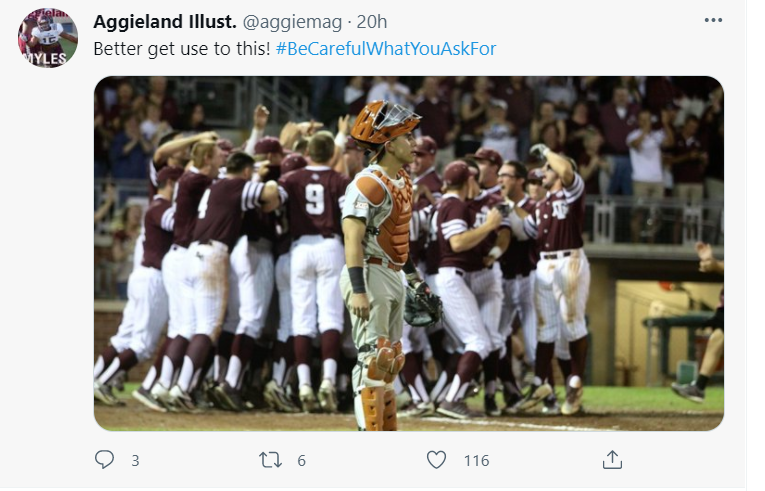Open the share tweet upload icon
Viewport: 765px width, 491px height.
tap(612, 460)
